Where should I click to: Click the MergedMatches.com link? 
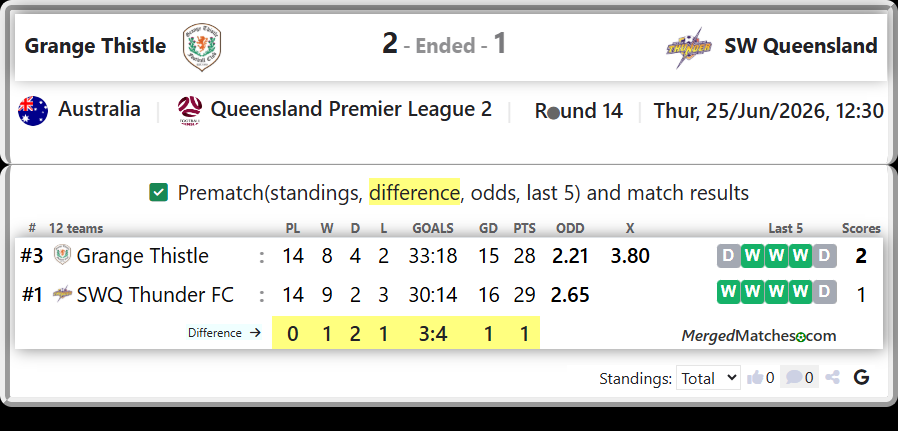click(758, 336)
